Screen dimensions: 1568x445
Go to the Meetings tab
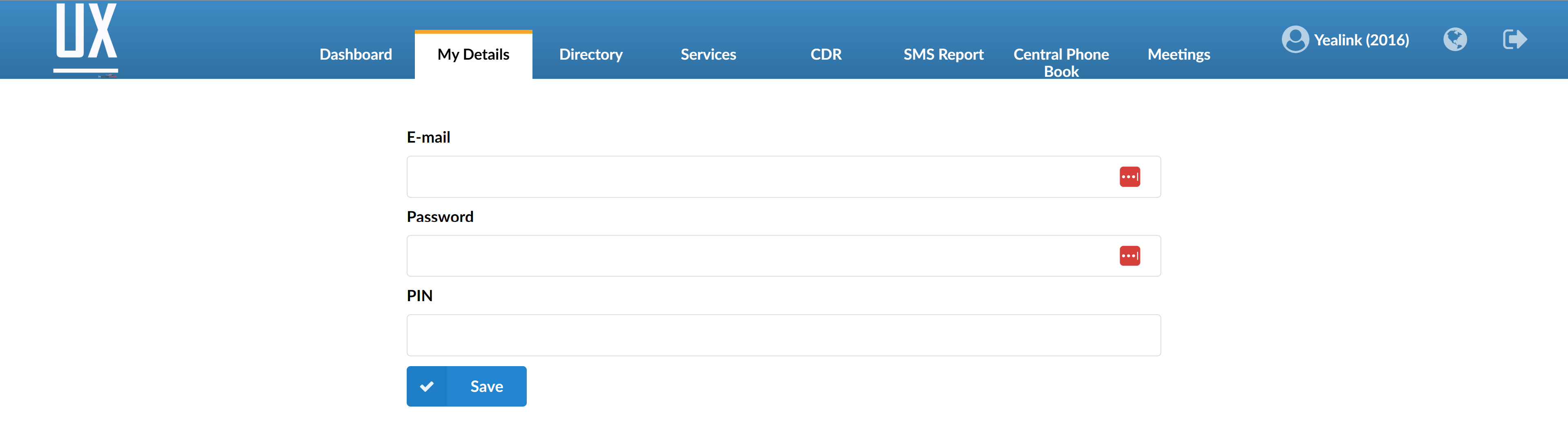click(1178, 54)
